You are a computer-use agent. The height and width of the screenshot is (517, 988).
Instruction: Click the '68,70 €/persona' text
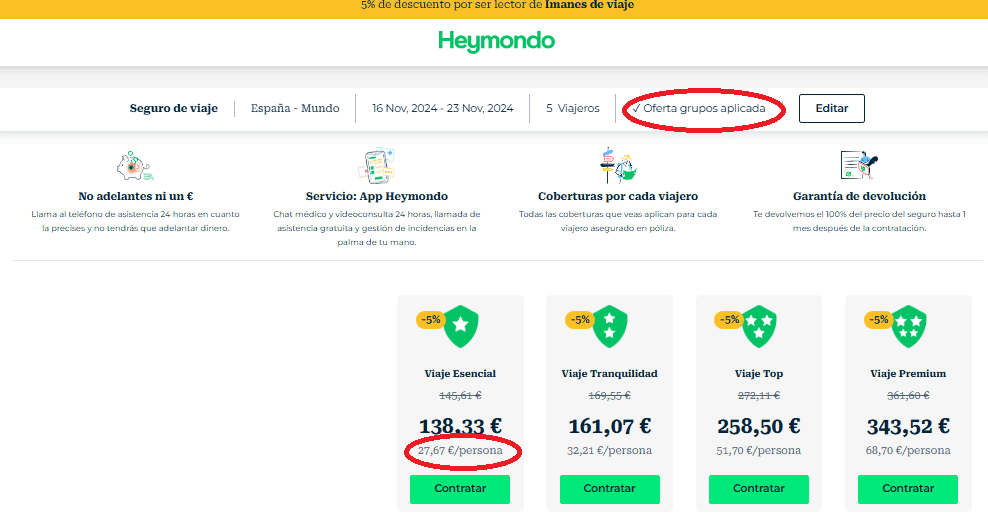click(x=908, y=450)
